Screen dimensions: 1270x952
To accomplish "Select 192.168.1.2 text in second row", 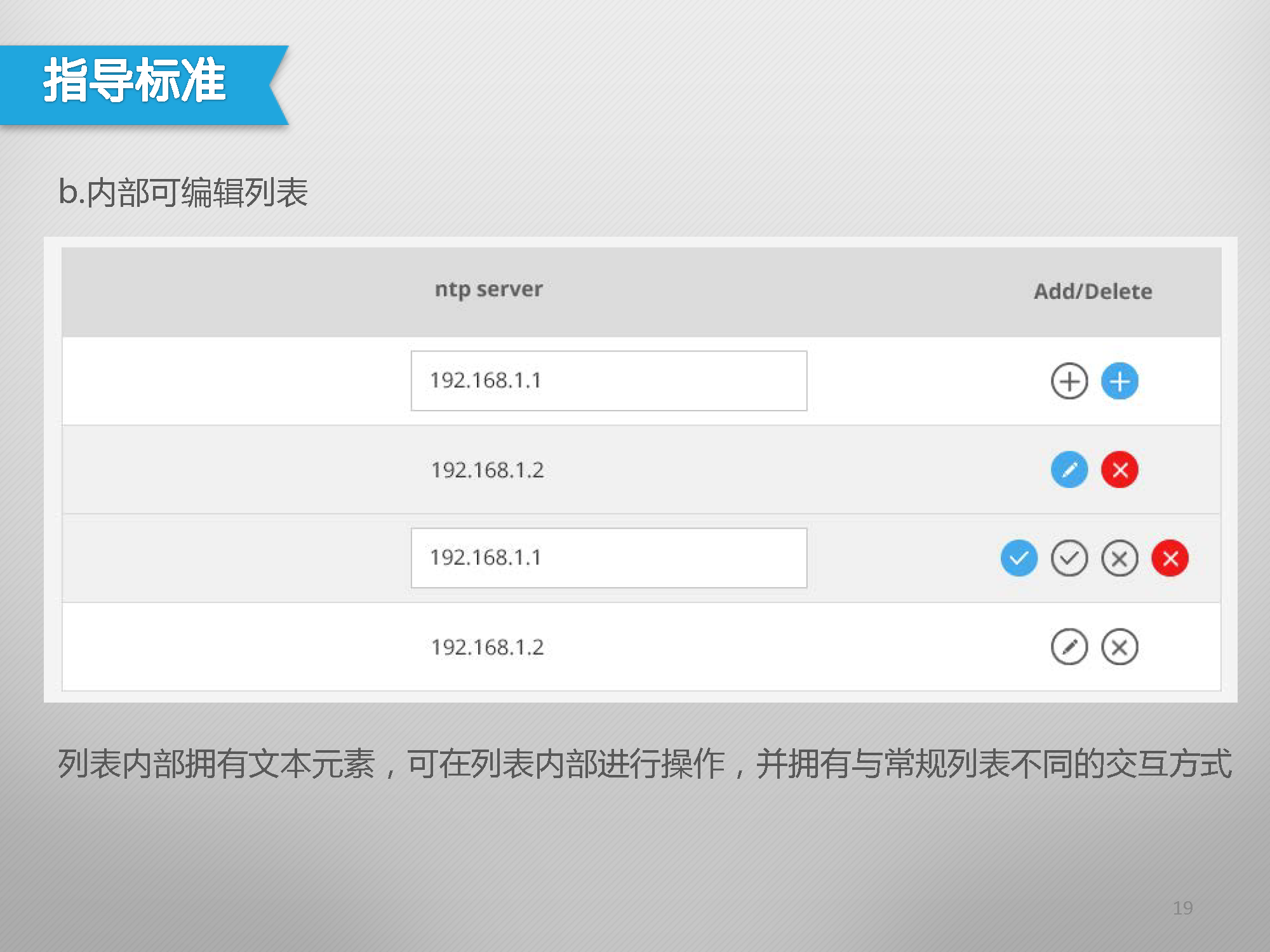I will click(x=487, y=470).
